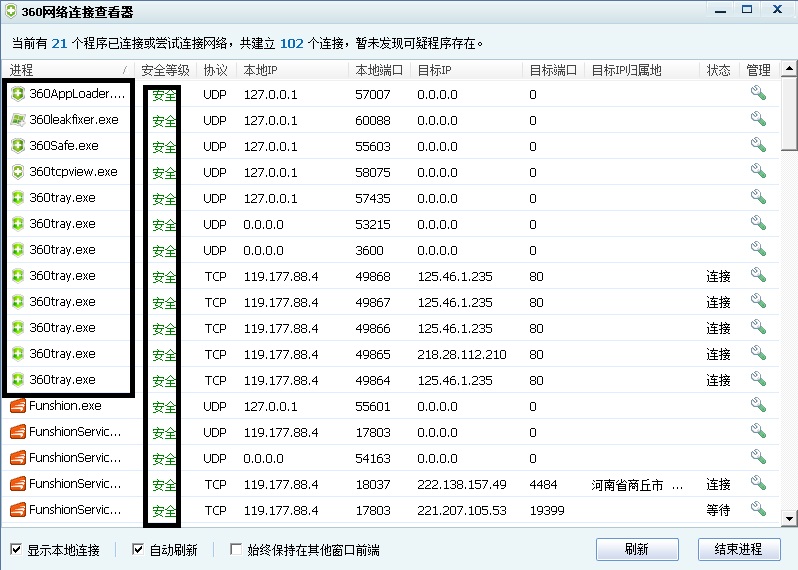Select the 360Safe.exe process name
The width and height of the screenshot is (798, 570).
[64, 146]
